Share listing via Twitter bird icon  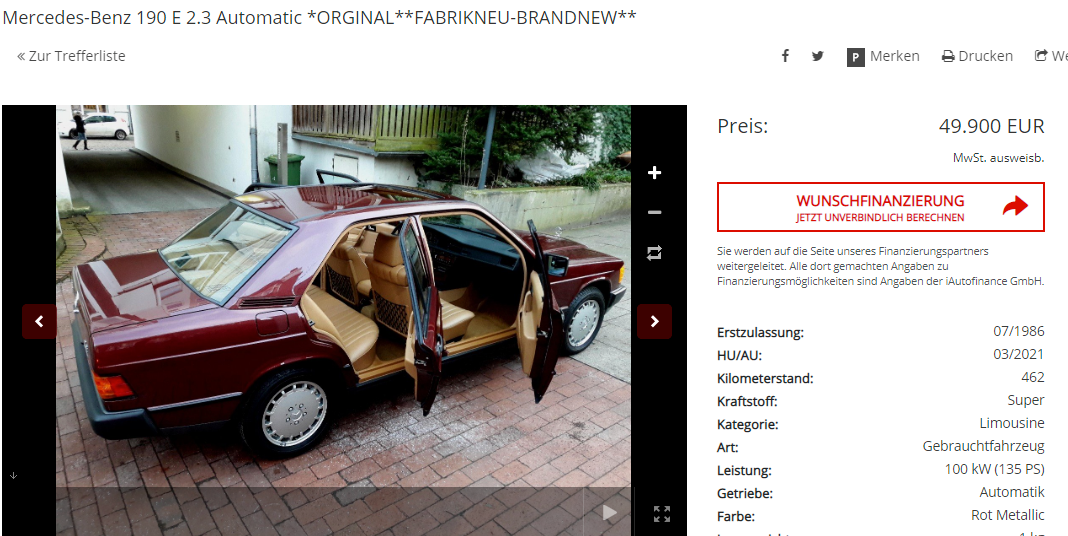(818, 57)
